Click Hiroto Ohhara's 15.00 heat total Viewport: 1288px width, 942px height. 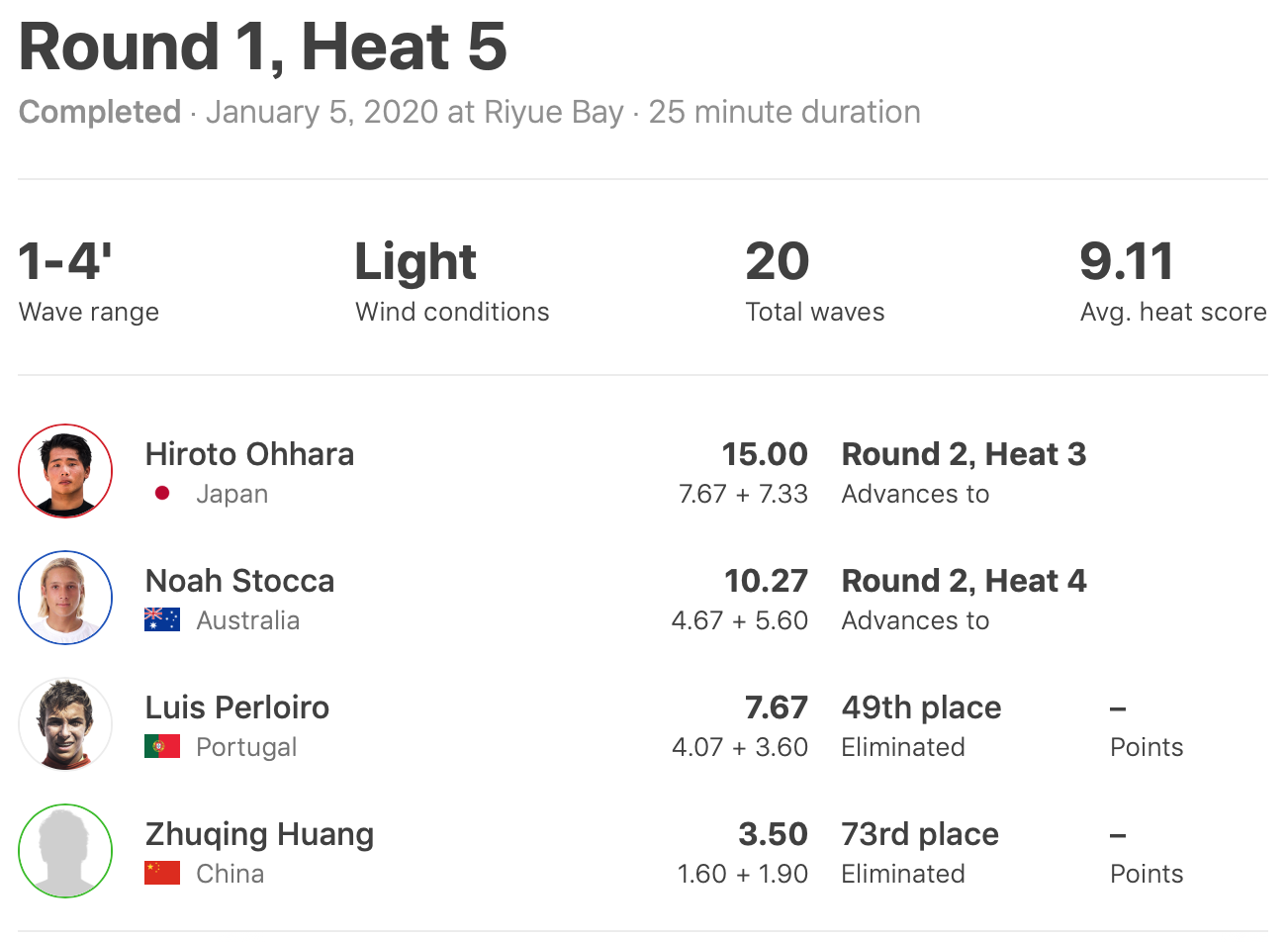click(765, 454)
